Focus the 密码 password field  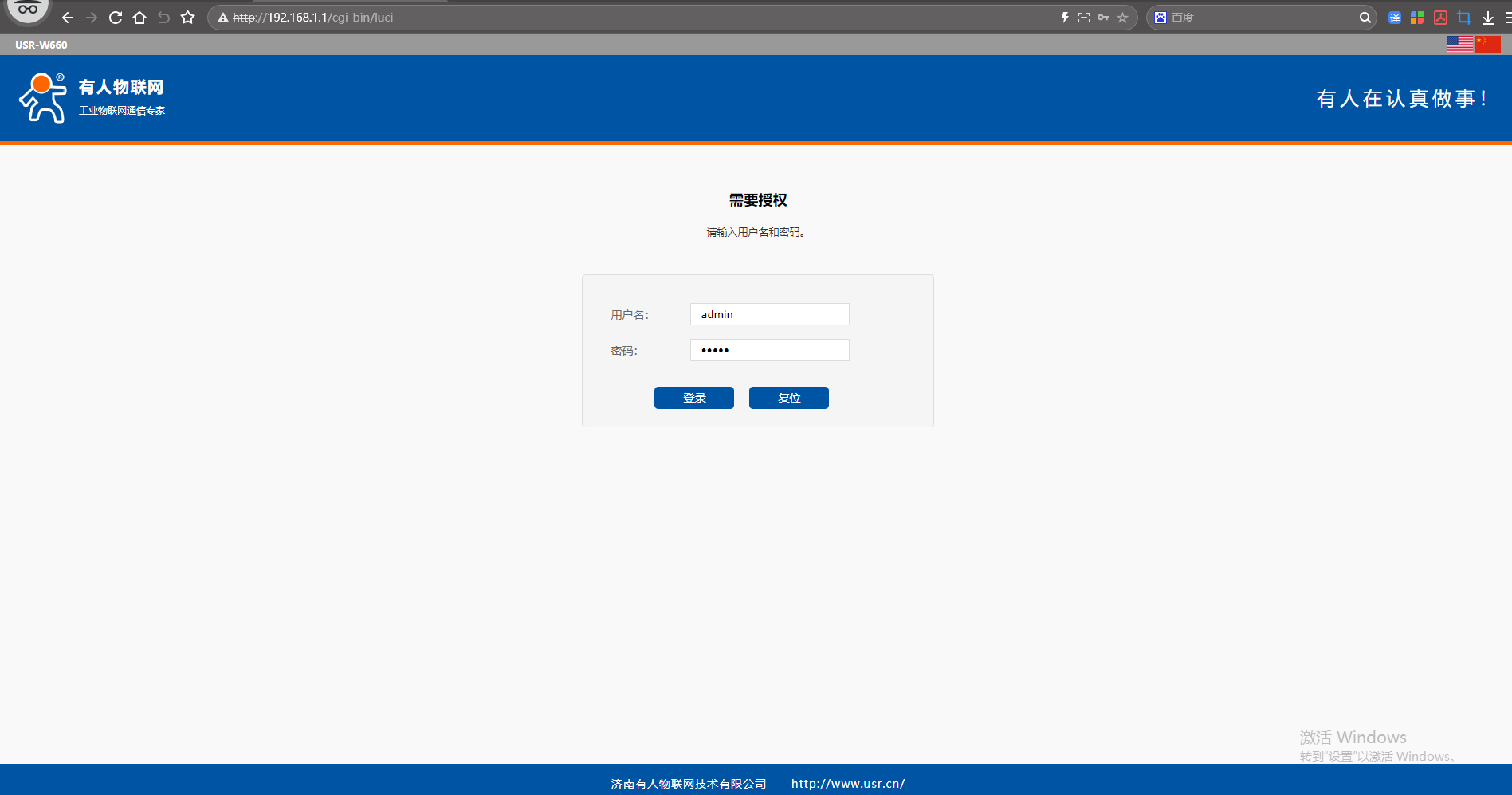tap(769, 350)
